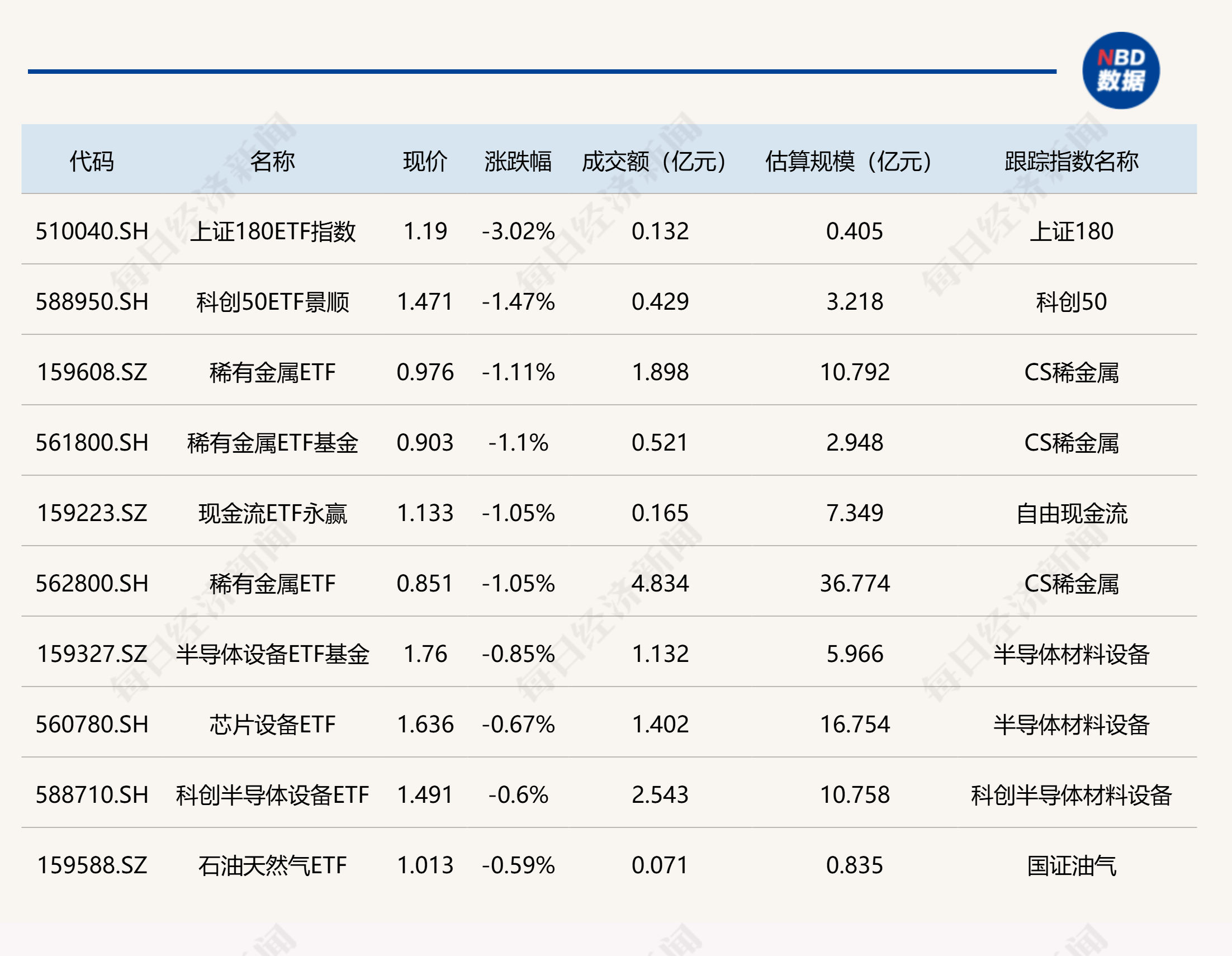Viewport: 1232px width, 956px height.
Task: Select fund code 562800.SH
Action: [x=92, y=584]
